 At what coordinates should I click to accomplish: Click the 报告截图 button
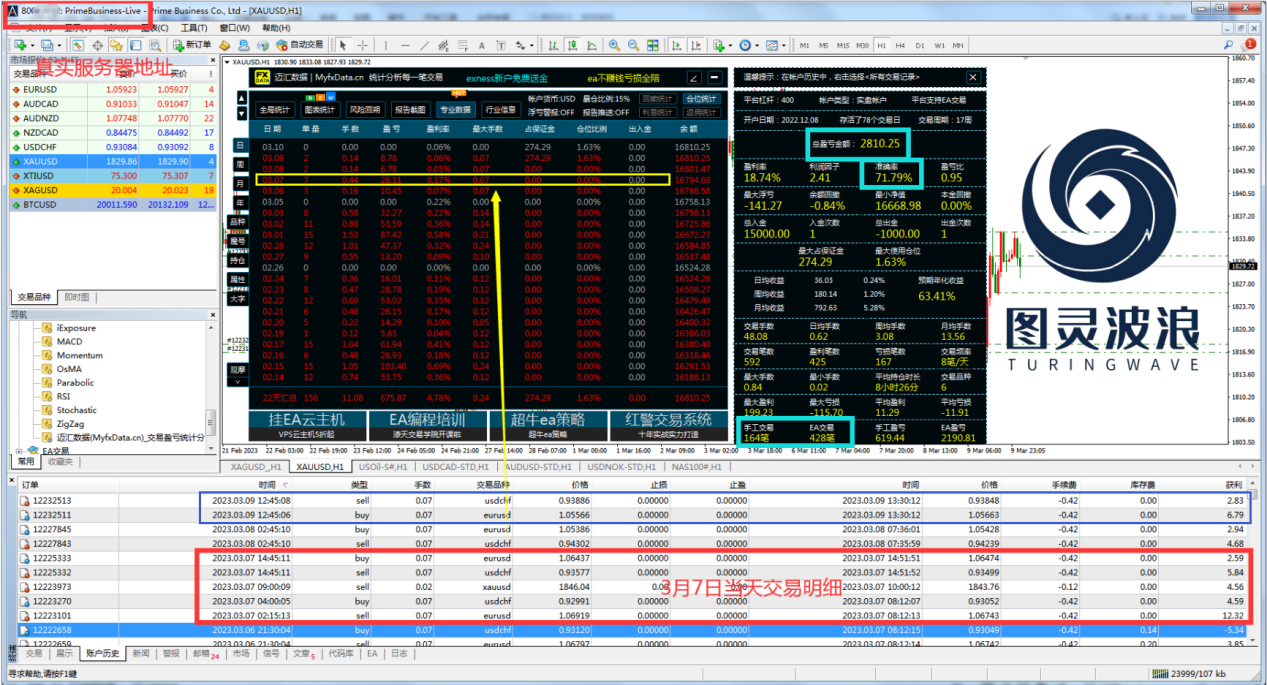coord(410,110)
